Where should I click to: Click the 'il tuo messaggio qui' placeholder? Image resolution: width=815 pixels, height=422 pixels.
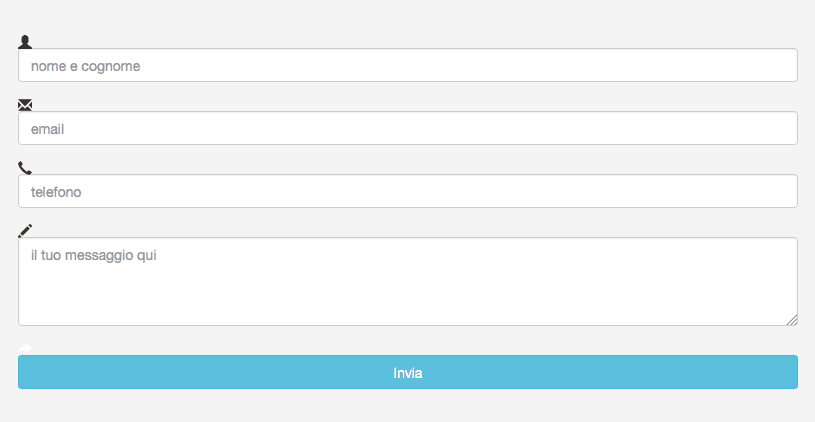(x=94, y=256)
